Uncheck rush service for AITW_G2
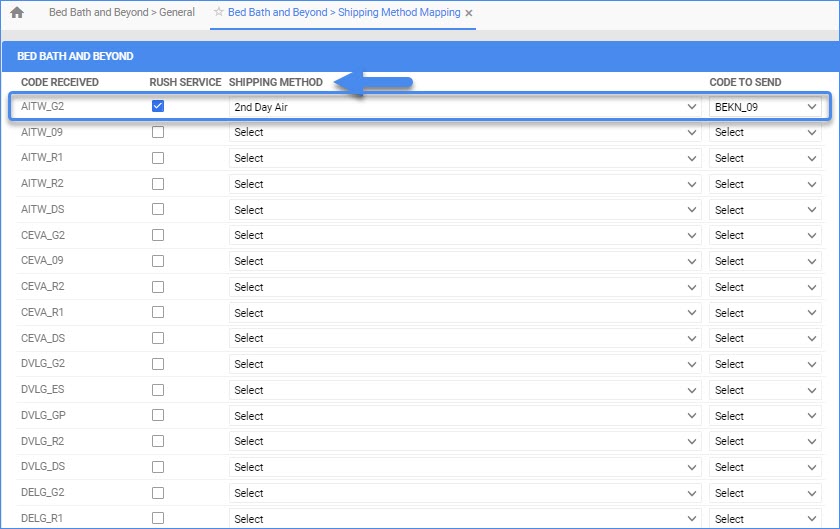 pyautogui.click(x=158, y=106)
